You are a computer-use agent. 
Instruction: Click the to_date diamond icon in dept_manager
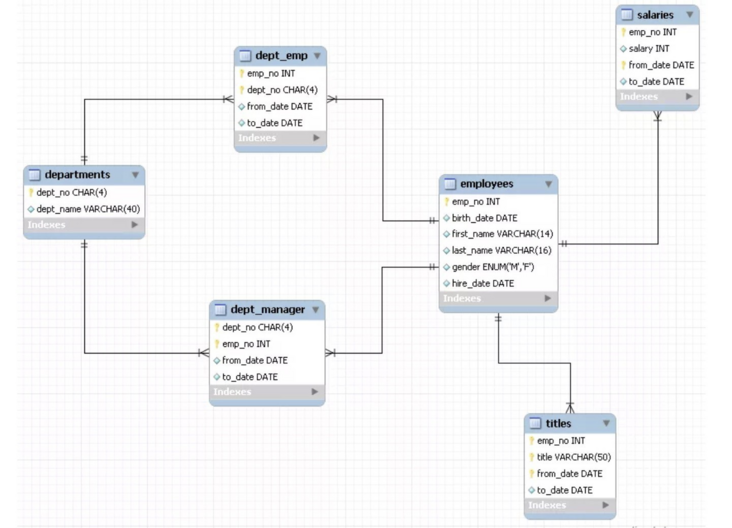tap(217, 377)
